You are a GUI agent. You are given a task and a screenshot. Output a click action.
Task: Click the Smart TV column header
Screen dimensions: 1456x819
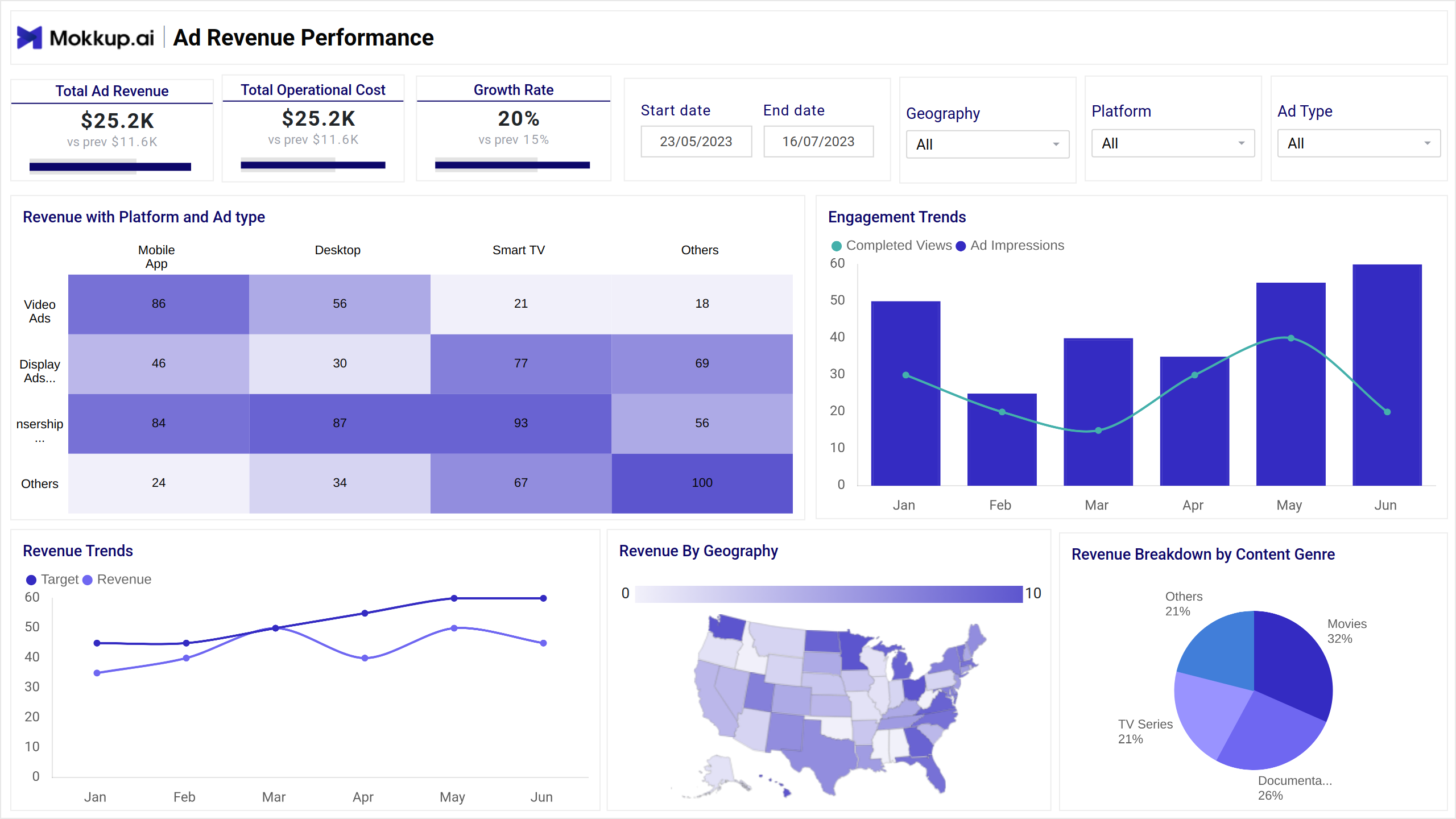[519, 250]
